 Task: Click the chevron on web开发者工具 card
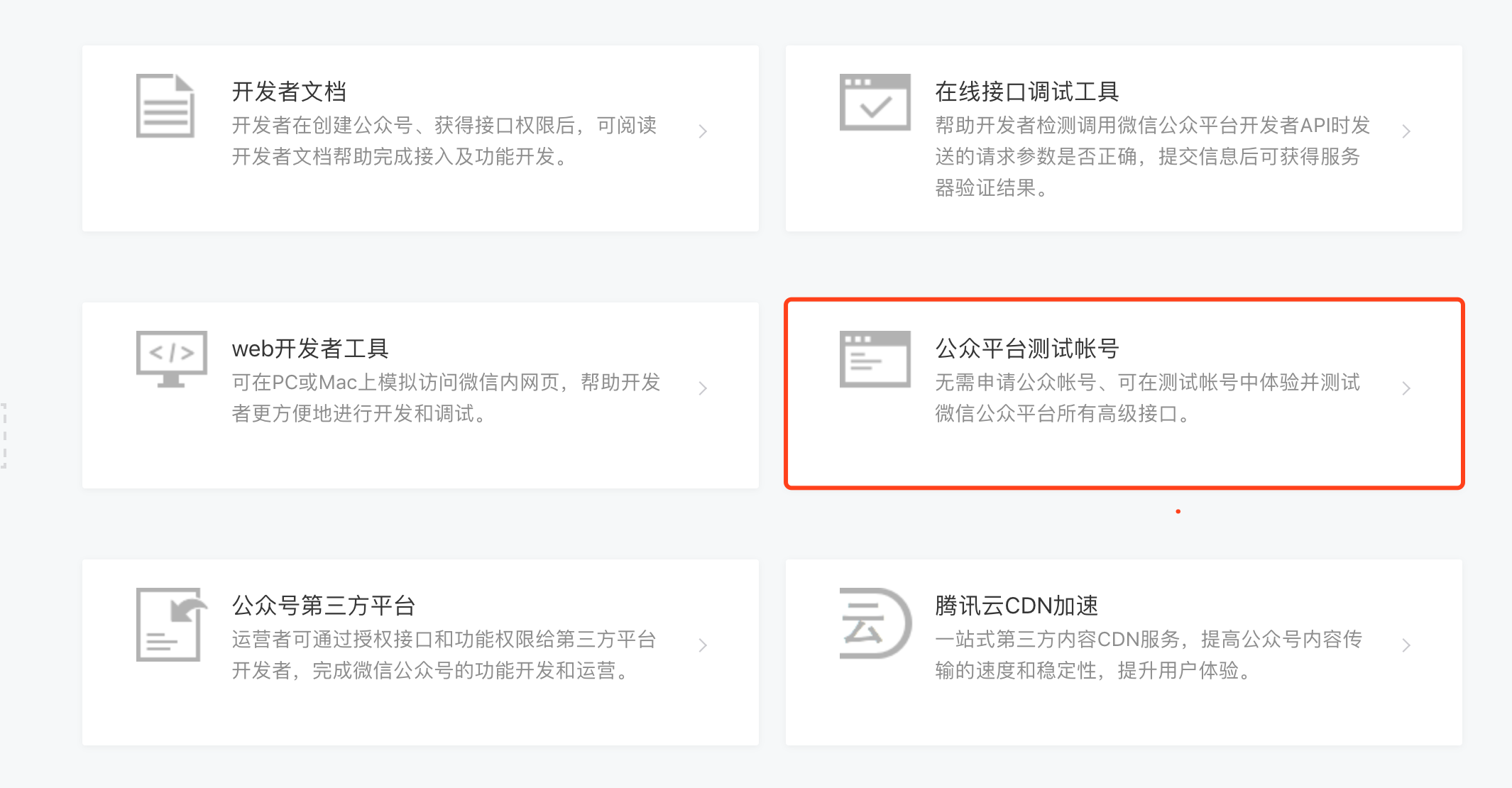(x=702, y=388)
